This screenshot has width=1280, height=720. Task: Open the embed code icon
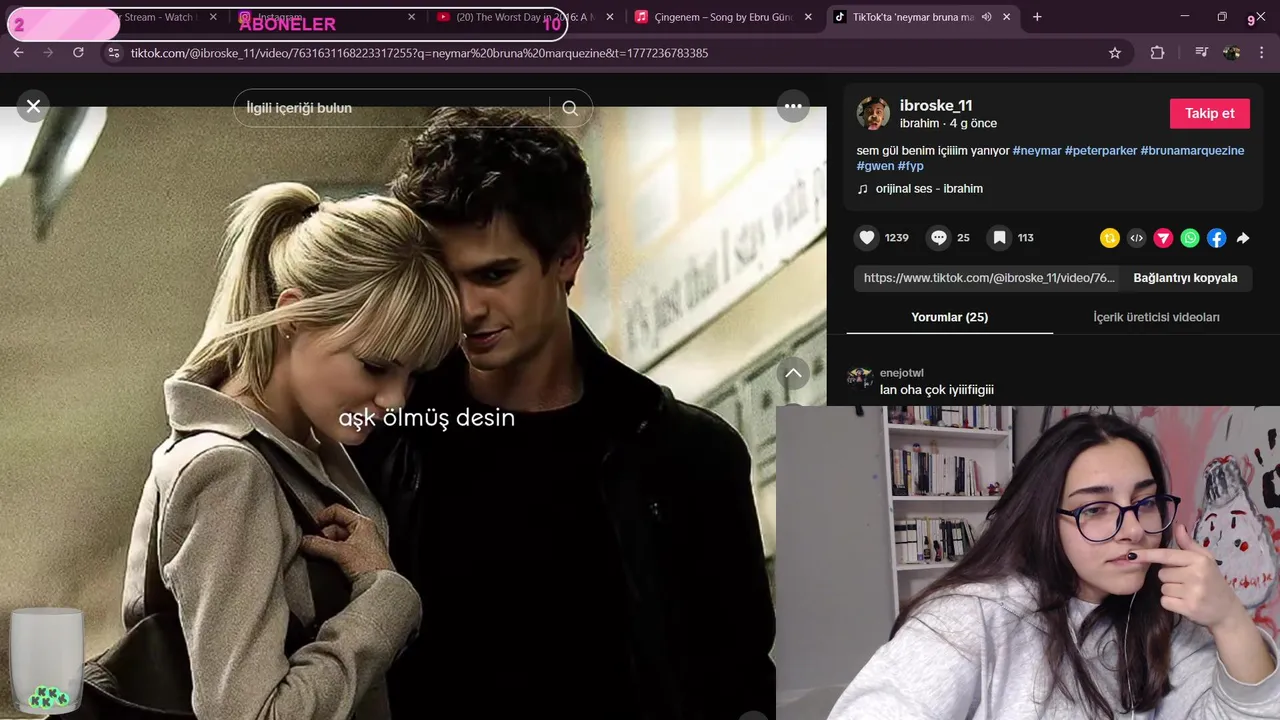[1136, 238]
